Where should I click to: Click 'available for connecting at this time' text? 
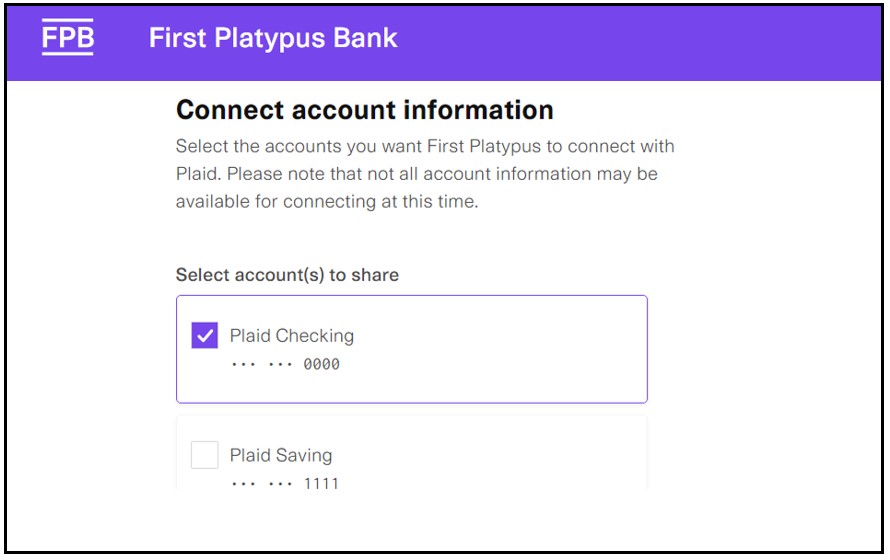pos(327,201)
